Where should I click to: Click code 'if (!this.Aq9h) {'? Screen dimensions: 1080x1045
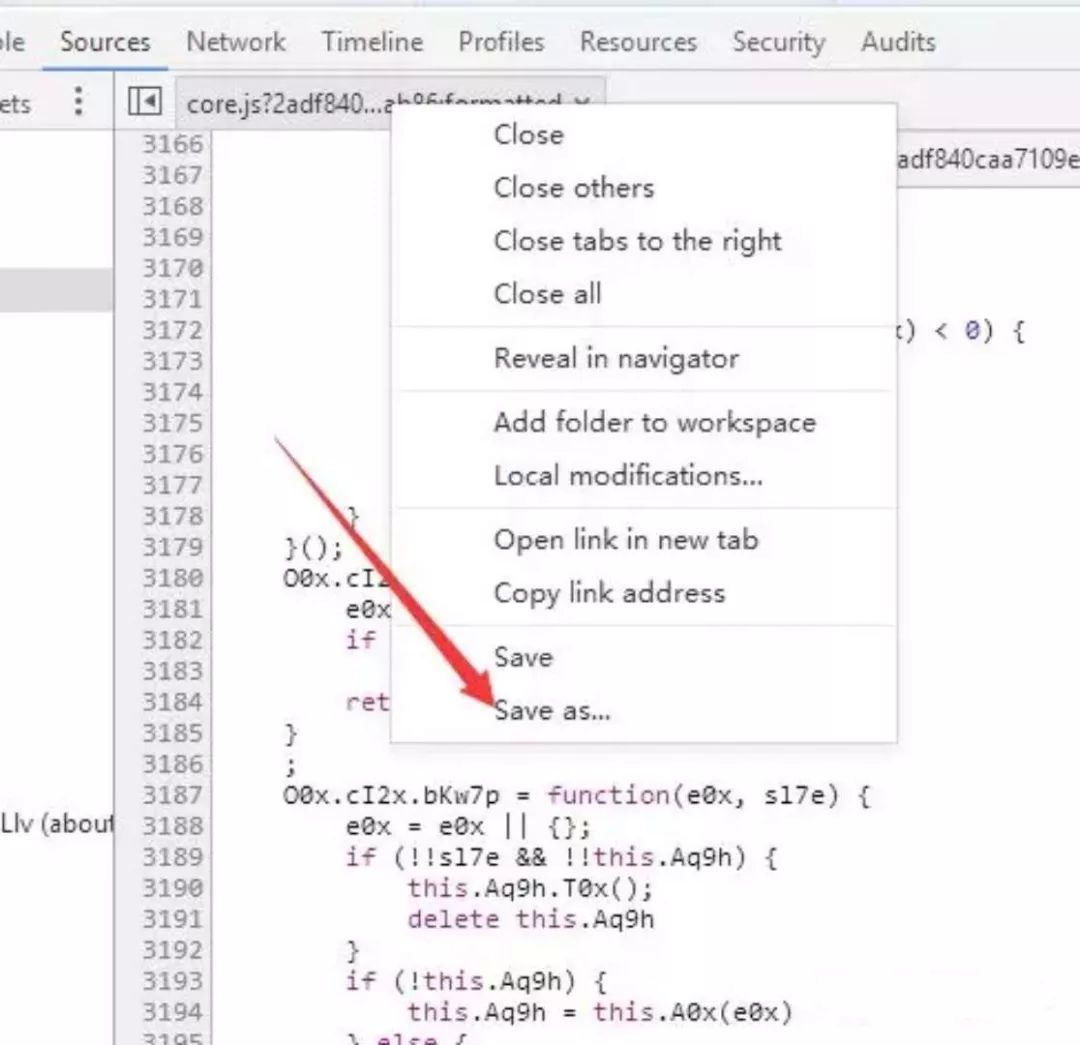[x=477, y=981]
